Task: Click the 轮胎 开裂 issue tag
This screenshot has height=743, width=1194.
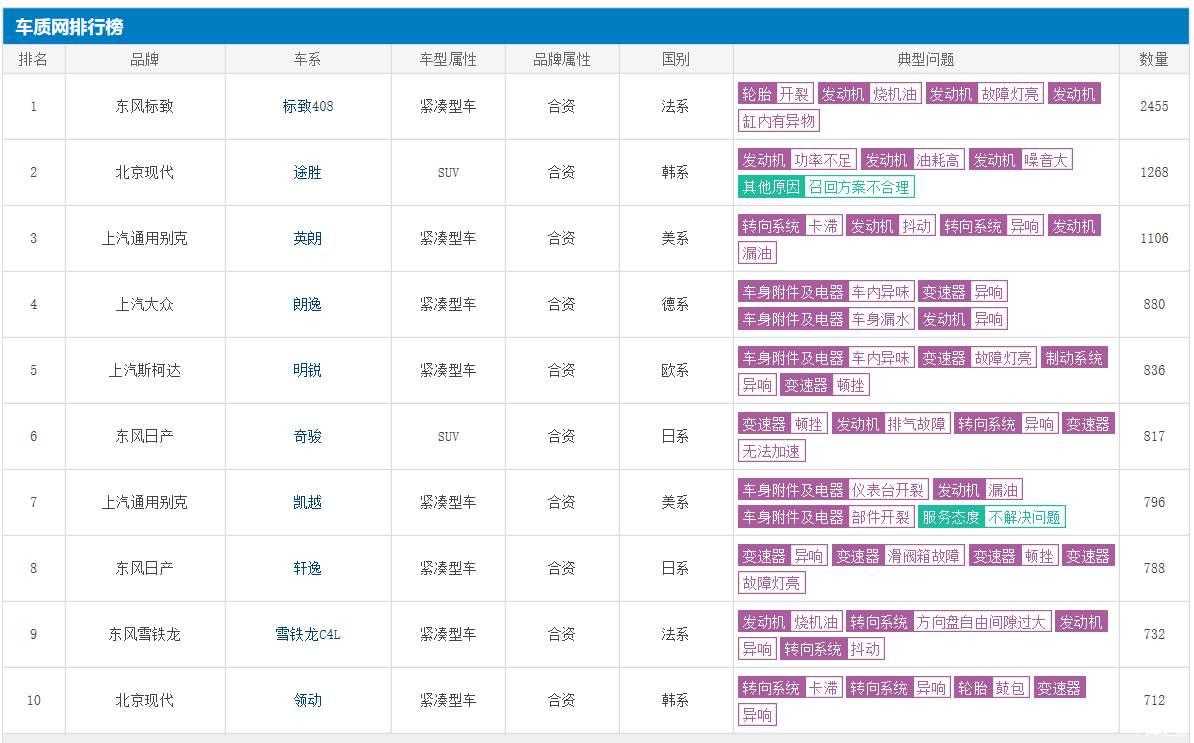Action: click(775, 94)
